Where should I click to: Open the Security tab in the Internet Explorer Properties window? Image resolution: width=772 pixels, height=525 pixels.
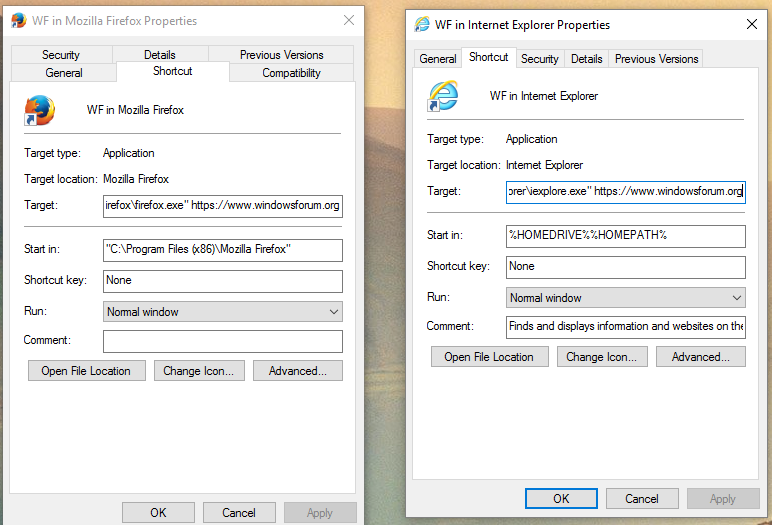tap(540, 59)
